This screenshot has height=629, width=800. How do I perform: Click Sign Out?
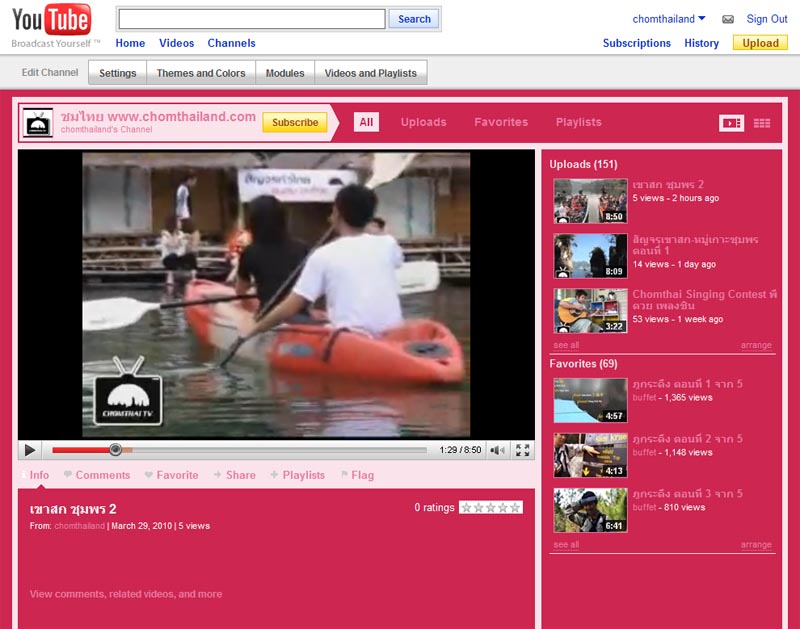(767, 19)
